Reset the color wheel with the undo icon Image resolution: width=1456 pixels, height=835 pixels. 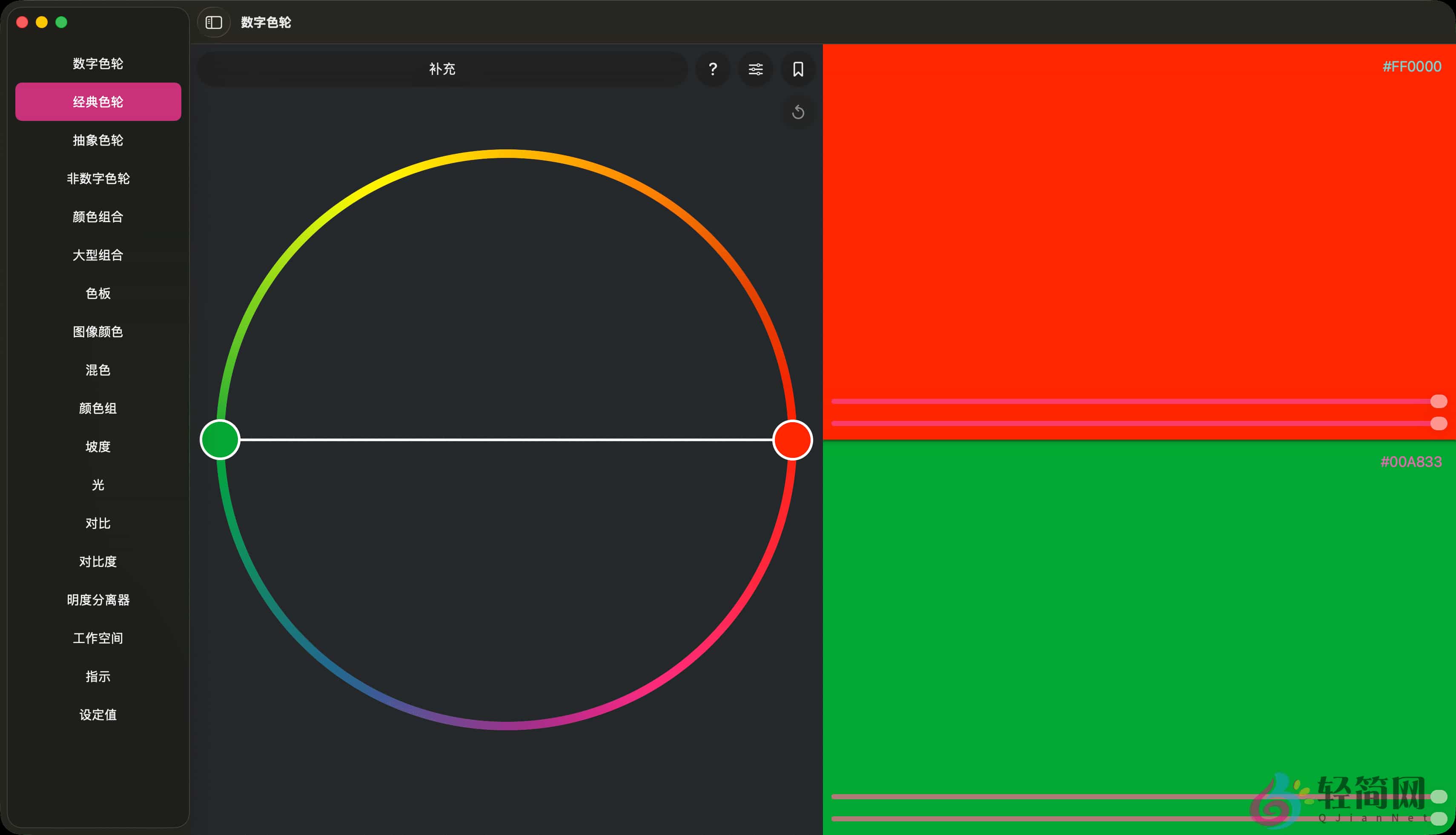798,113
